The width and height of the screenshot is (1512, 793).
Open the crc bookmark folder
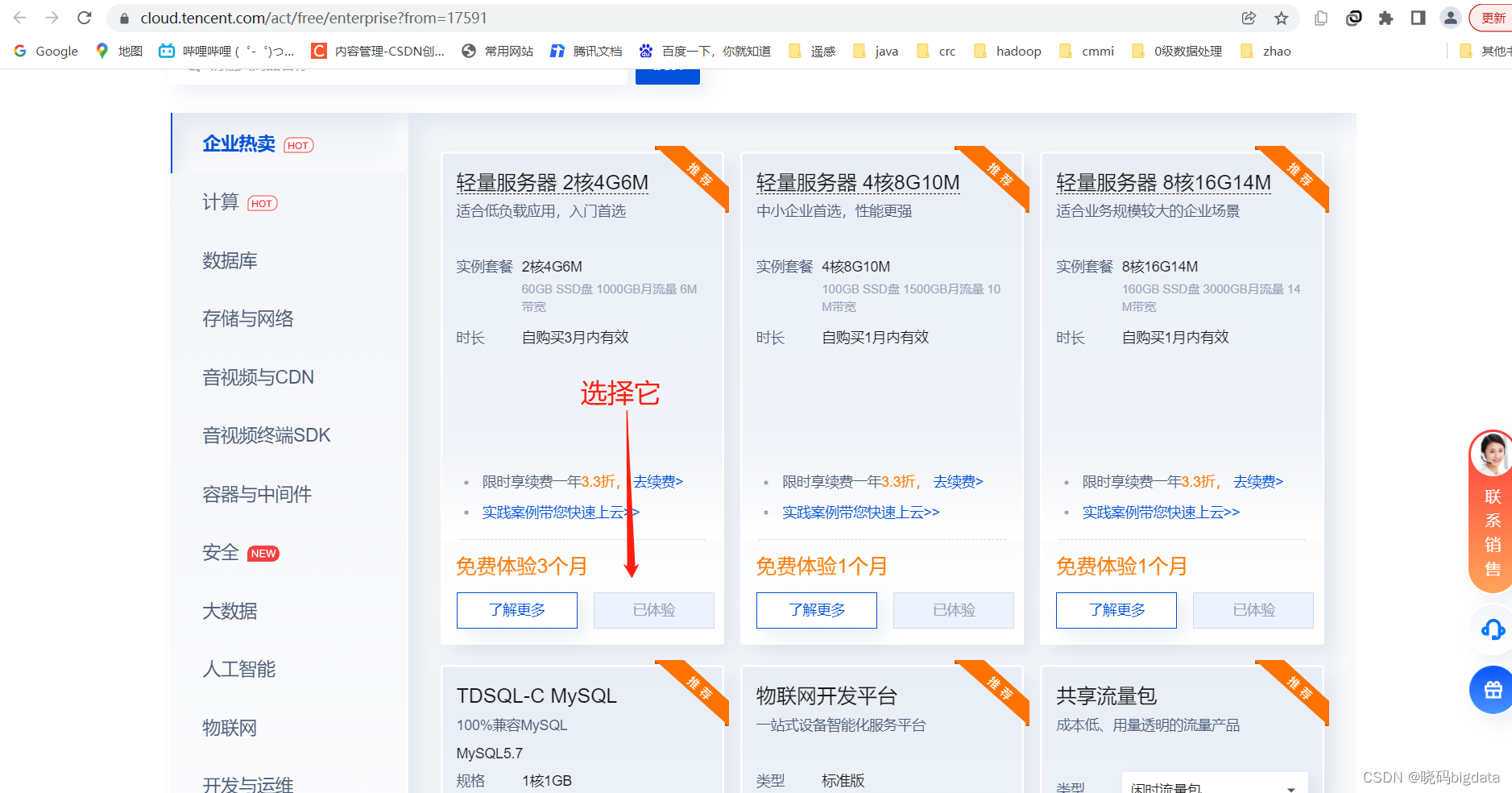936,51
